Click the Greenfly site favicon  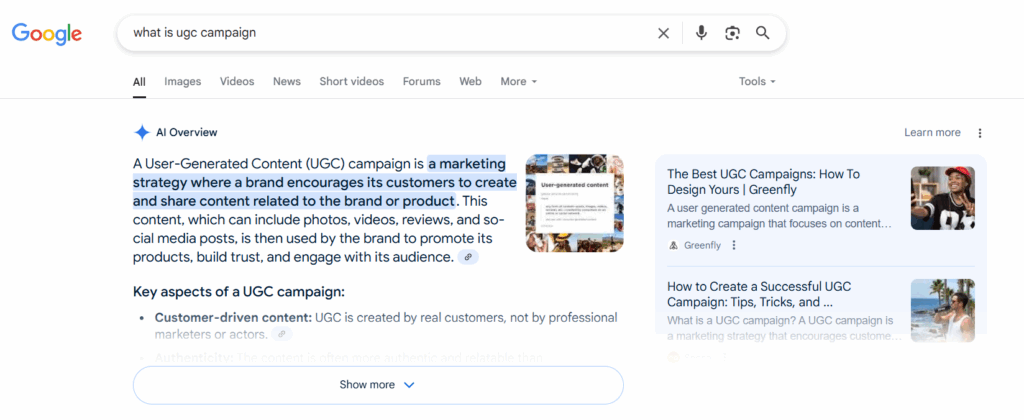pyautogui.click(x=674, y=246)
